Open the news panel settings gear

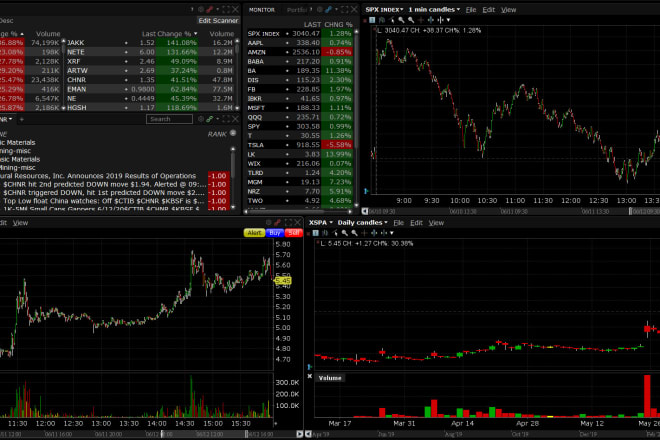pyautogui.click(x=201, y=119)
